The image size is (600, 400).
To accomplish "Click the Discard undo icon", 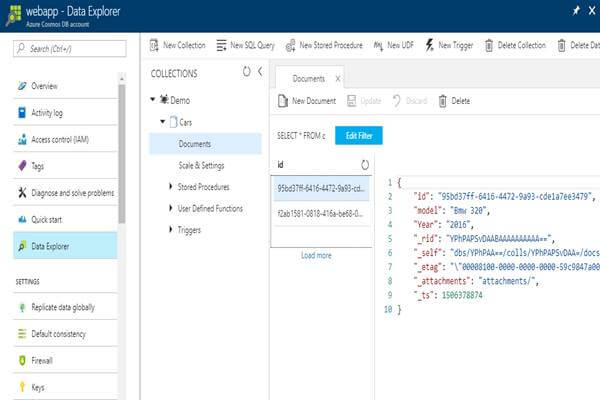I will (x=396, y=101).
